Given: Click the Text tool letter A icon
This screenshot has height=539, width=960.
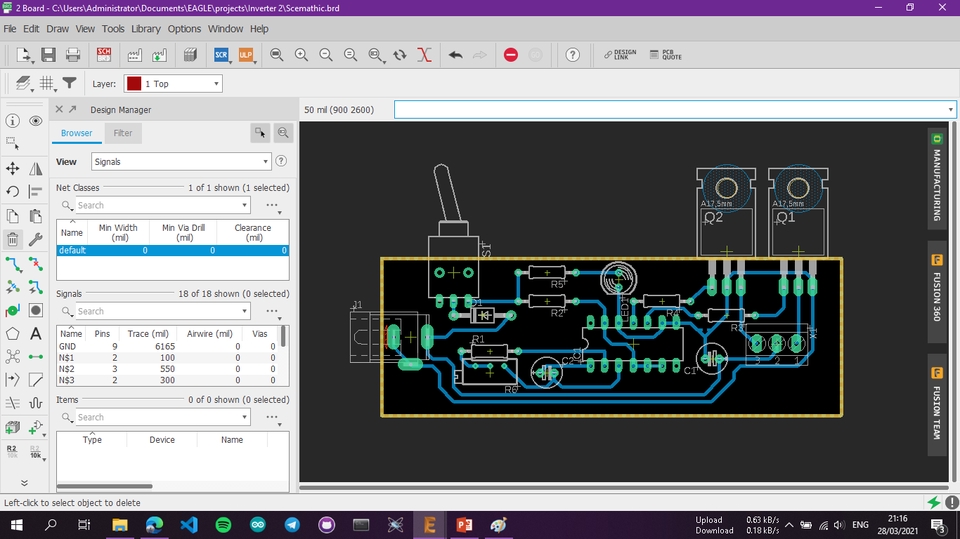Looking at the screenshot, I should [x=36, y=333].
